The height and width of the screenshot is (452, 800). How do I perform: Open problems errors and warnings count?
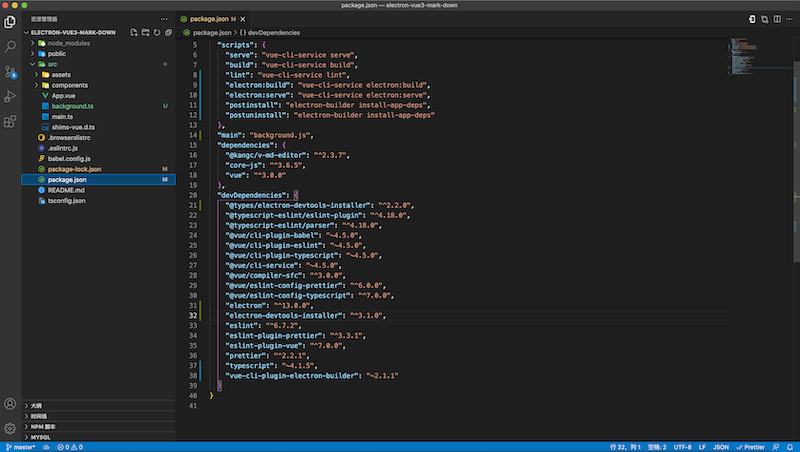[x=70, y=447]
